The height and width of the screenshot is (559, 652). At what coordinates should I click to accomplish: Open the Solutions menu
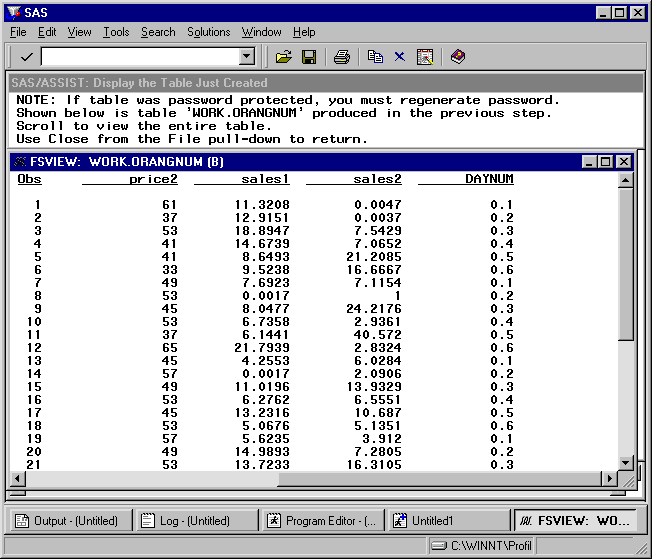pyautogui.click(x=209, y=32)
